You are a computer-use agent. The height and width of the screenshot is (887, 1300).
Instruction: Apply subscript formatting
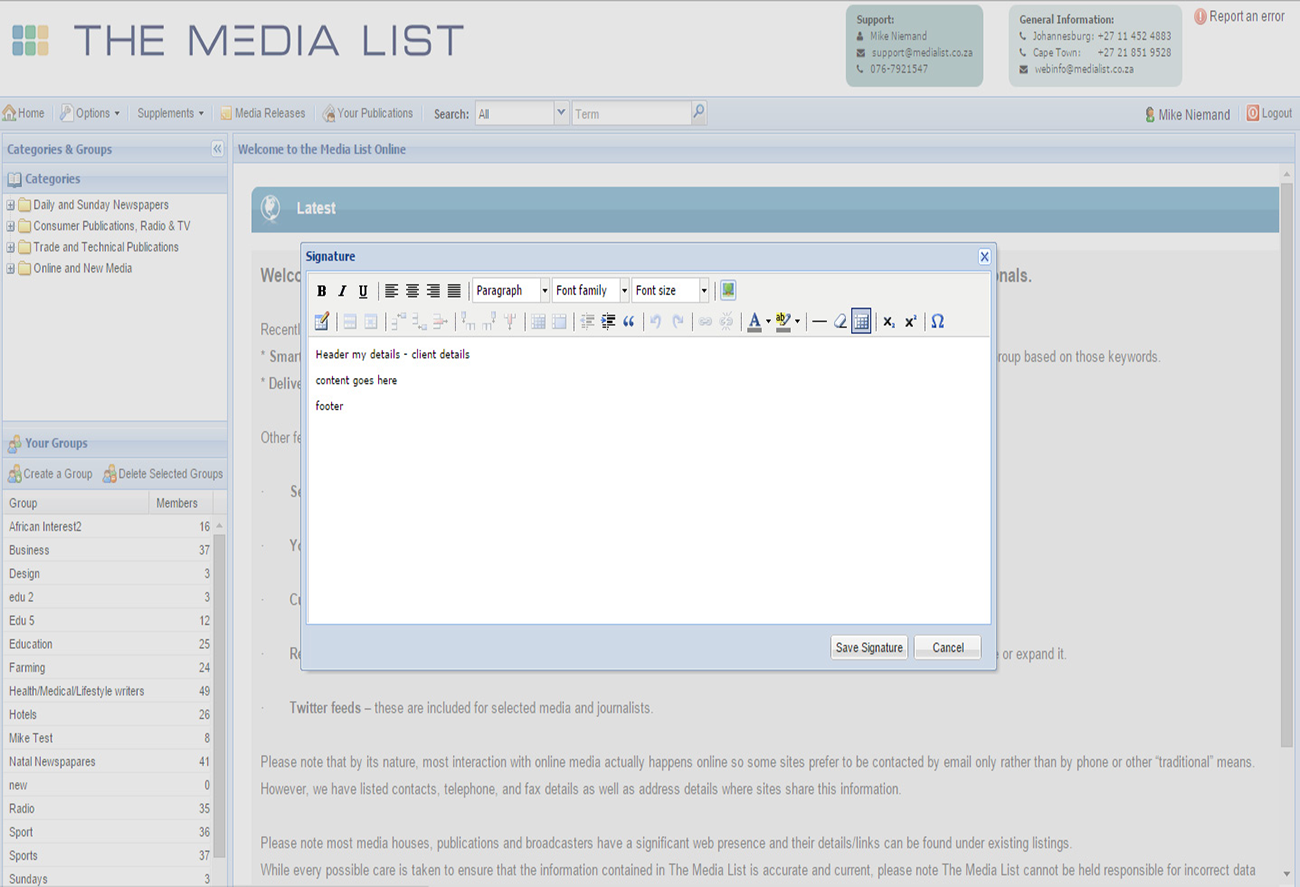(887, 321)
